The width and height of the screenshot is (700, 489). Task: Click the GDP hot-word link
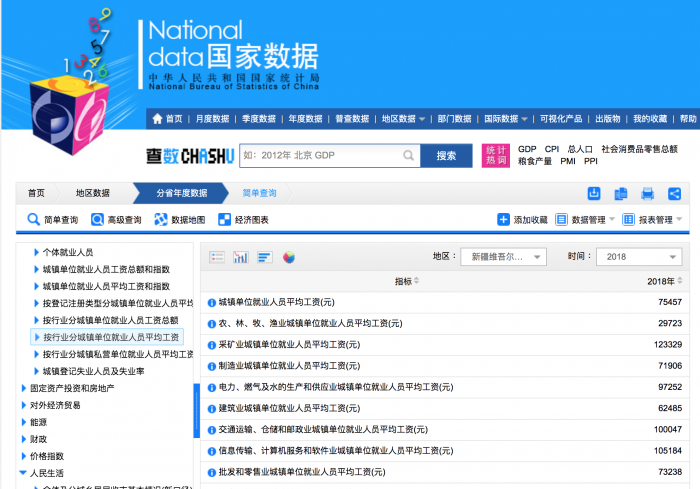click(526, 149)
